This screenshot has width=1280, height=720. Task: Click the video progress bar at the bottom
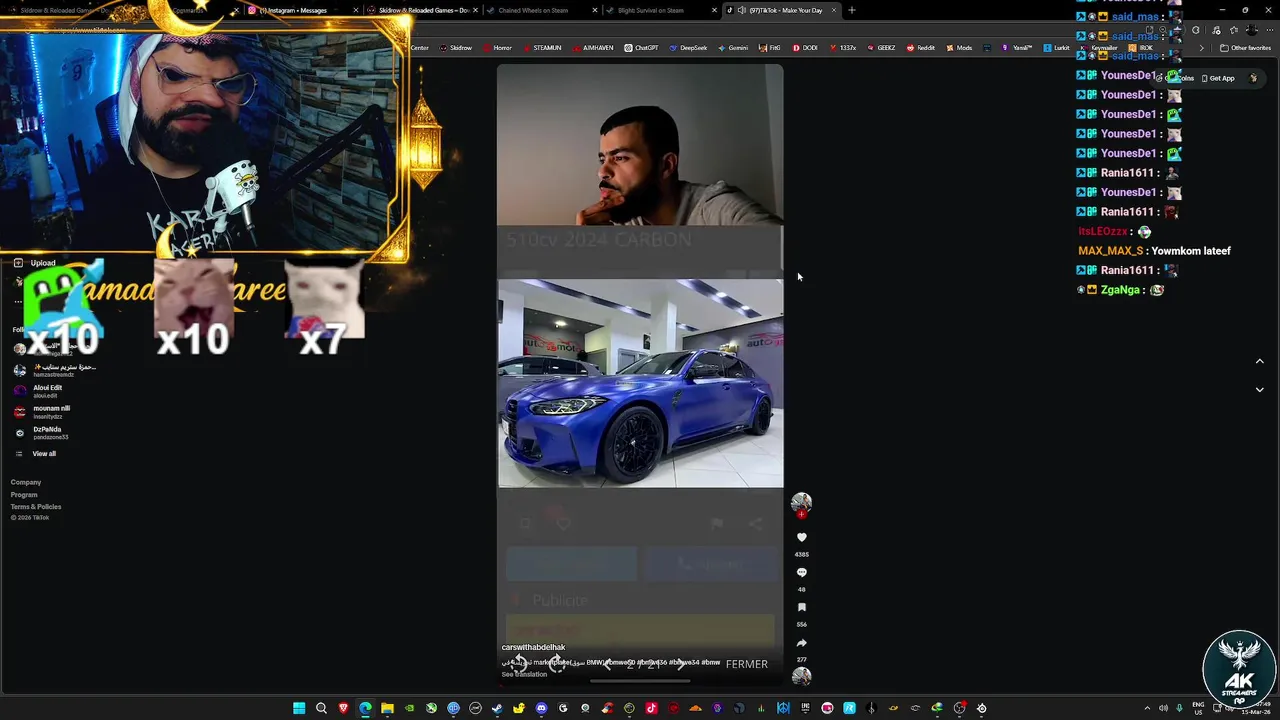pos(640,682)
